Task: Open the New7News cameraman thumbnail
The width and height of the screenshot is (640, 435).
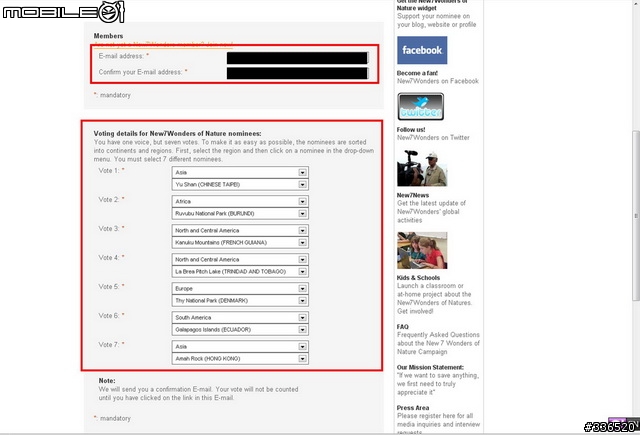Action: pyautogui.click(x=422, y=168)
